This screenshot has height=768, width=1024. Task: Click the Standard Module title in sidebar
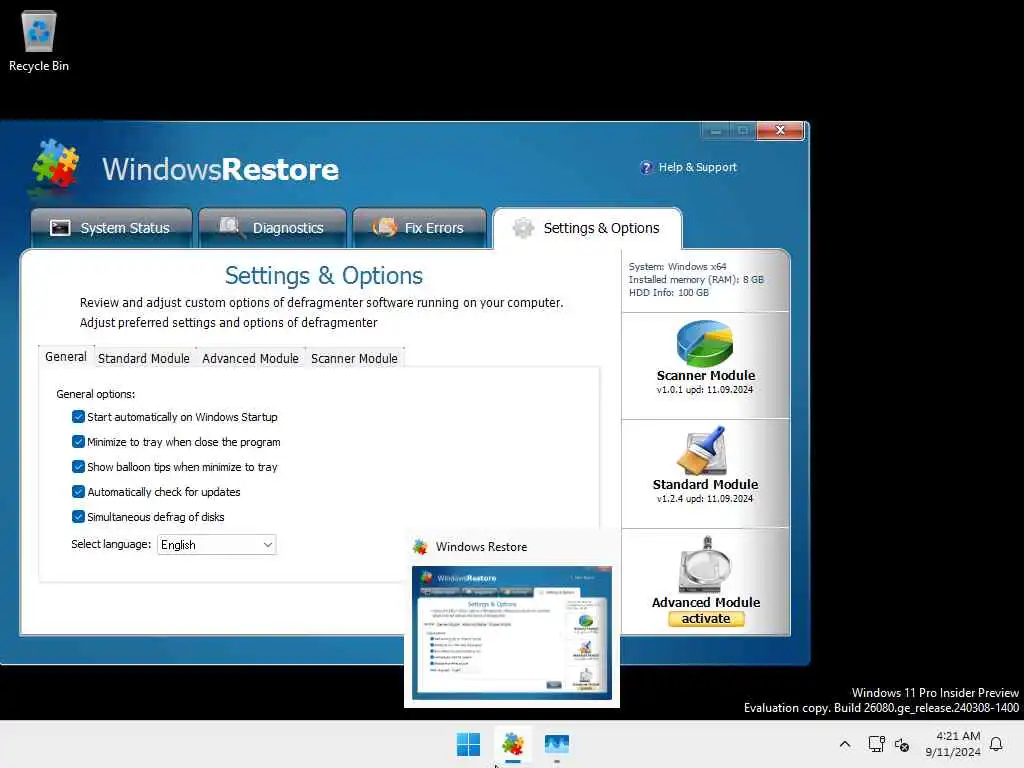[x=705, y=485]
